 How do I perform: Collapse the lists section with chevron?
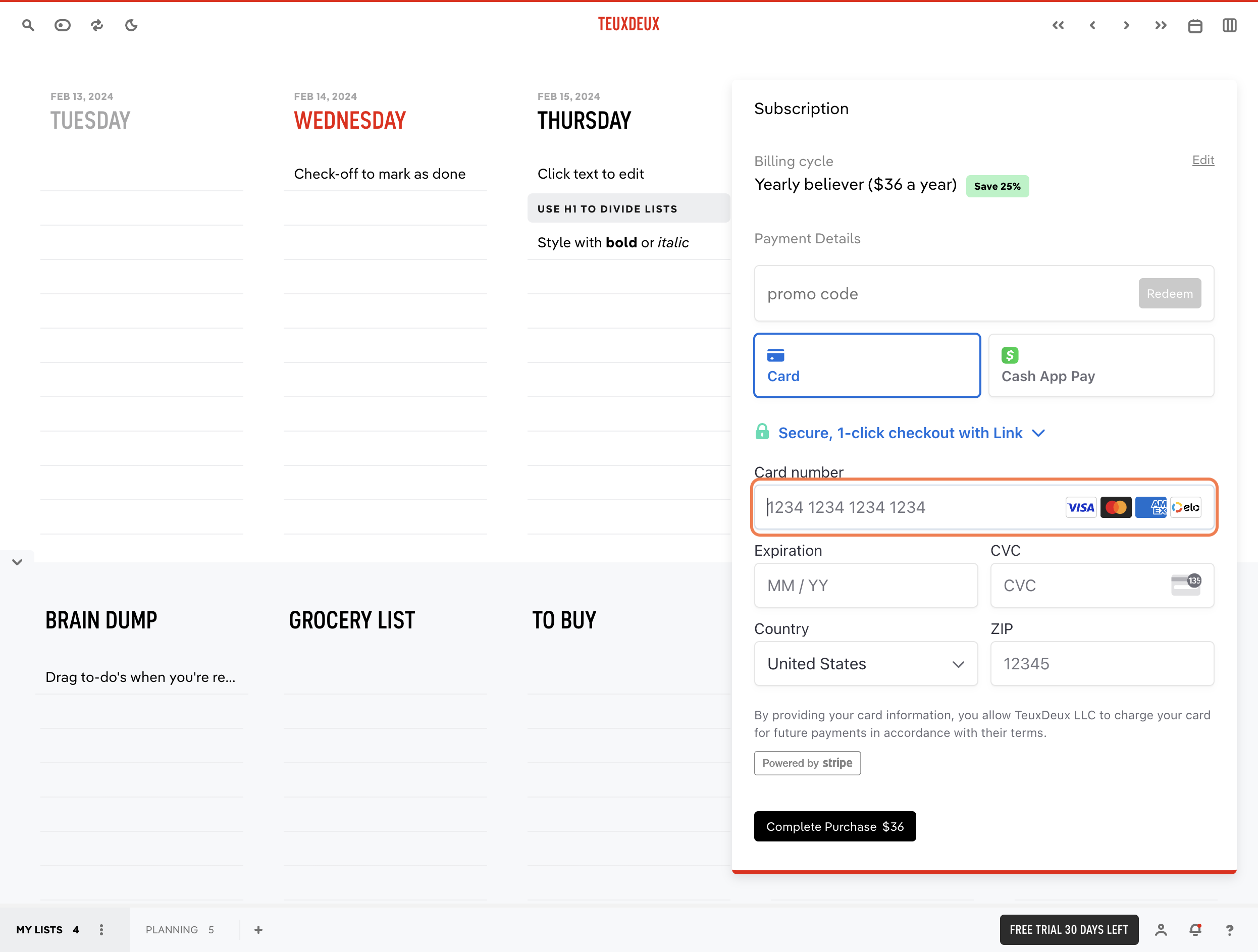(x=17, y=562)
